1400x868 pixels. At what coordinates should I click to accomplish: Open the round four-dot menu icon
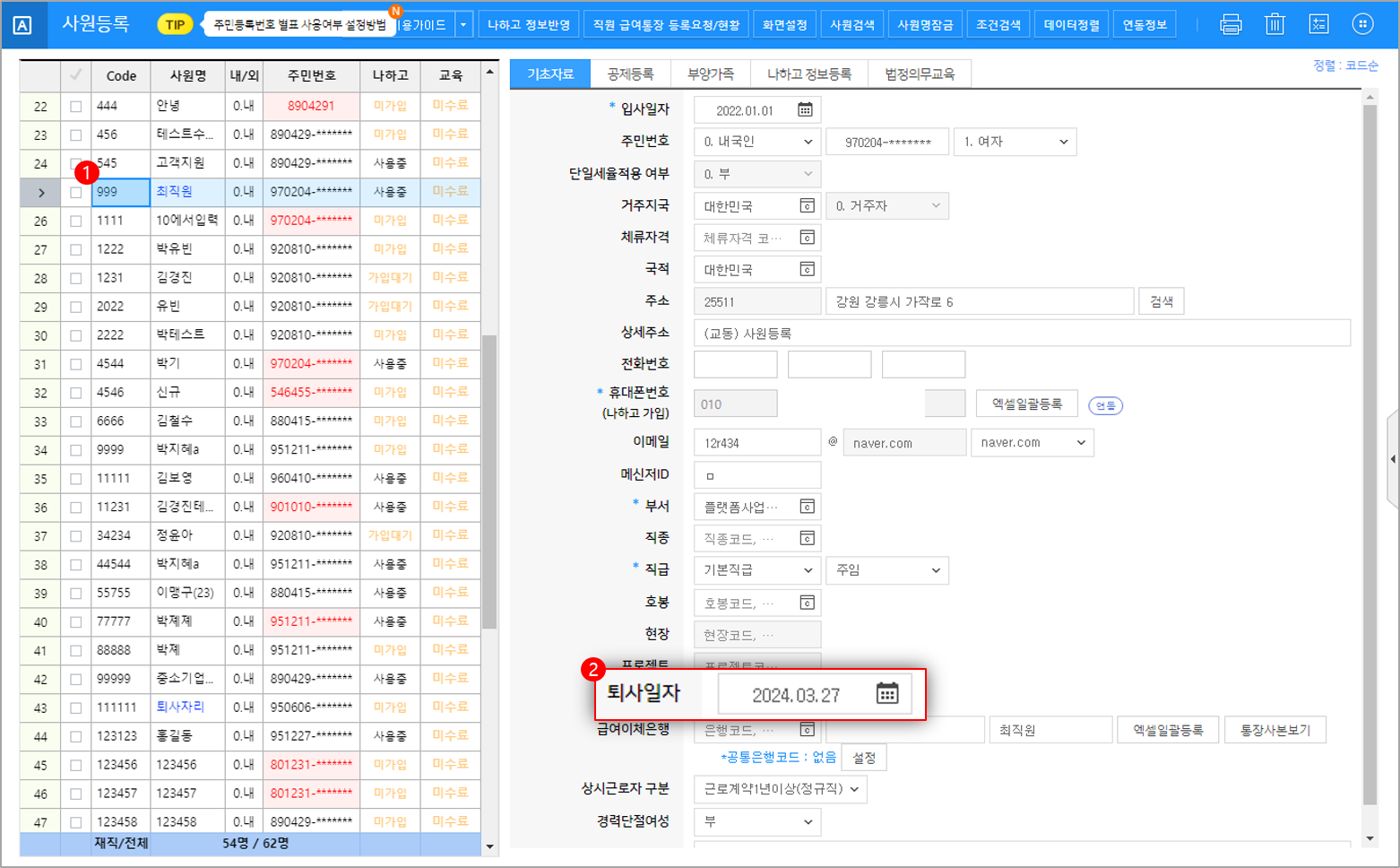click(x=1362, y=24)
